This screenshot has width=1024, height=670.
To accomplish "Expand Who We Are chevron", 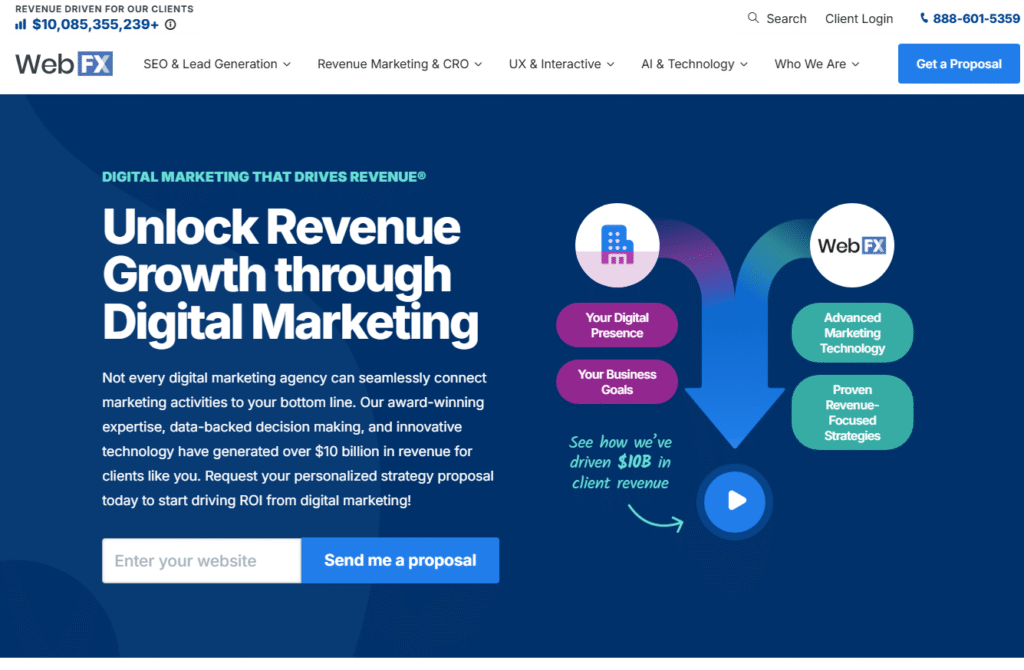I will coord(856,65).
